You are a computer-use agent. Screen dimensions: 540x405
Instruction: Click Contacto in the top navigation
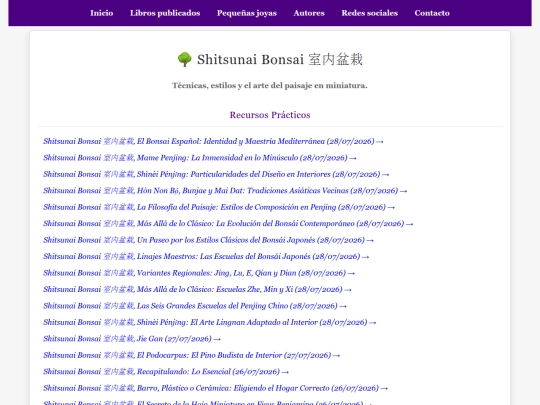(x=432, y=13)
